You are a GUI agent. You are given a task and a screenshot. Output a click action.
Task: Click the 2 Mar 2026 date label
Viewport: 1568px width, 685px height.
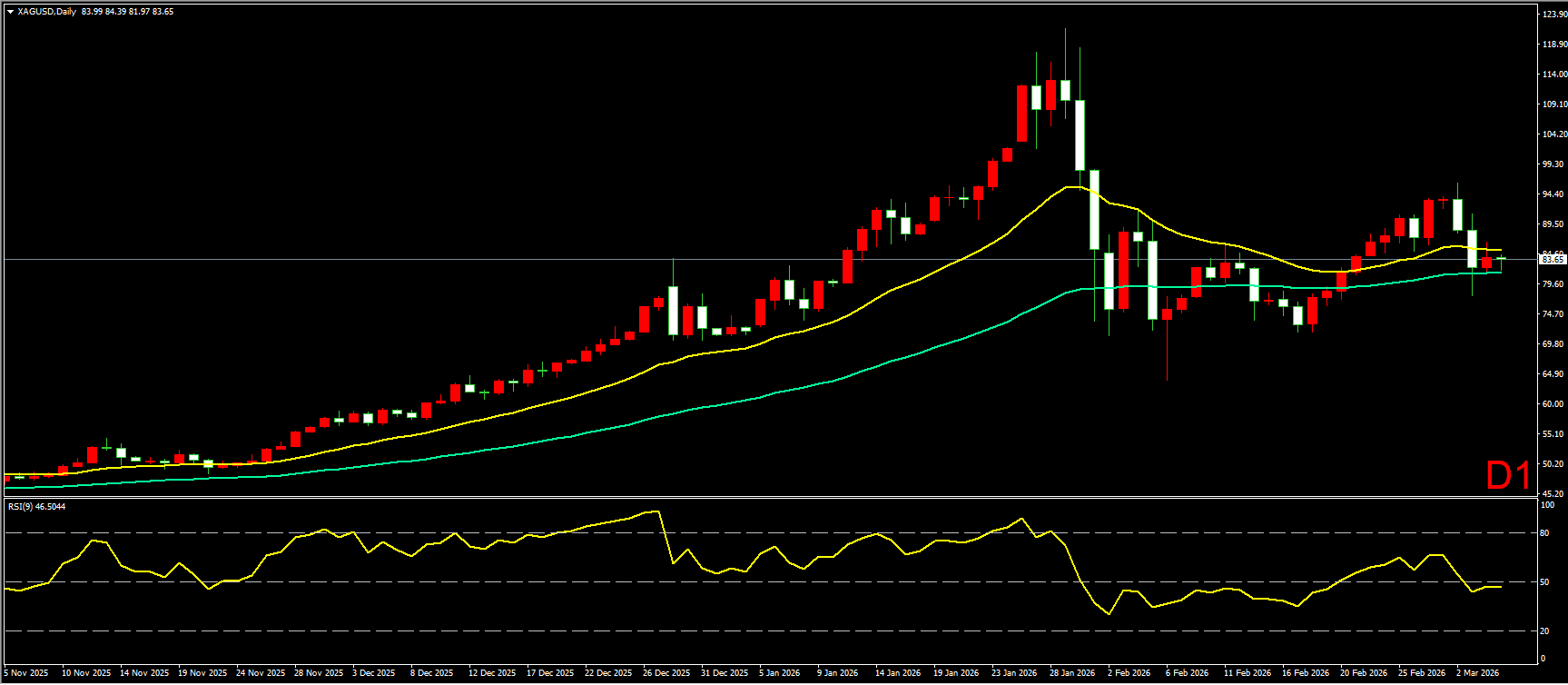[x=1478, y=673]
